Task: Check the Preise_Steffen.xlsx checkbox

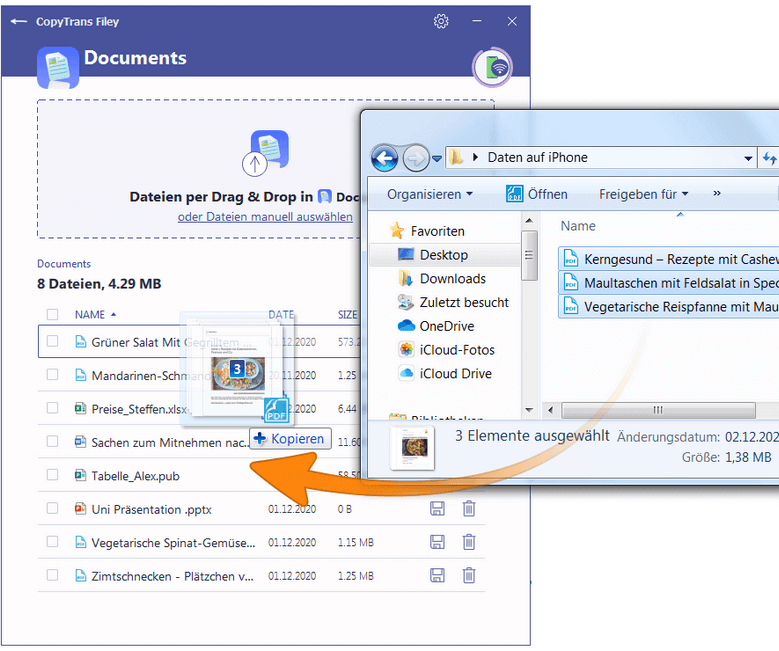Action: coord(52,408)
